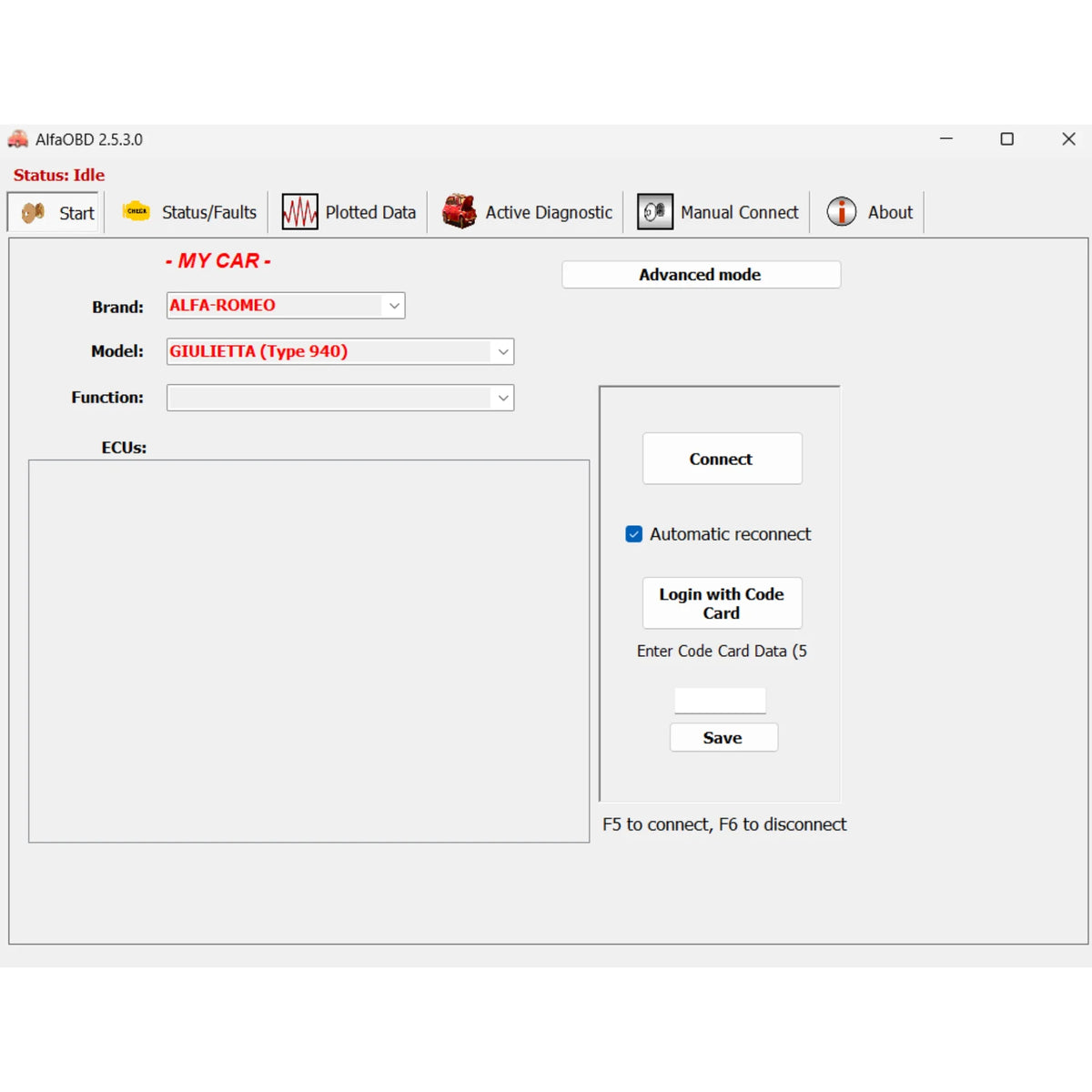This screenshot has height=1092, width=1092.
Task: Click the Active Diagnostic engine icon
Action: pos(459,210)
